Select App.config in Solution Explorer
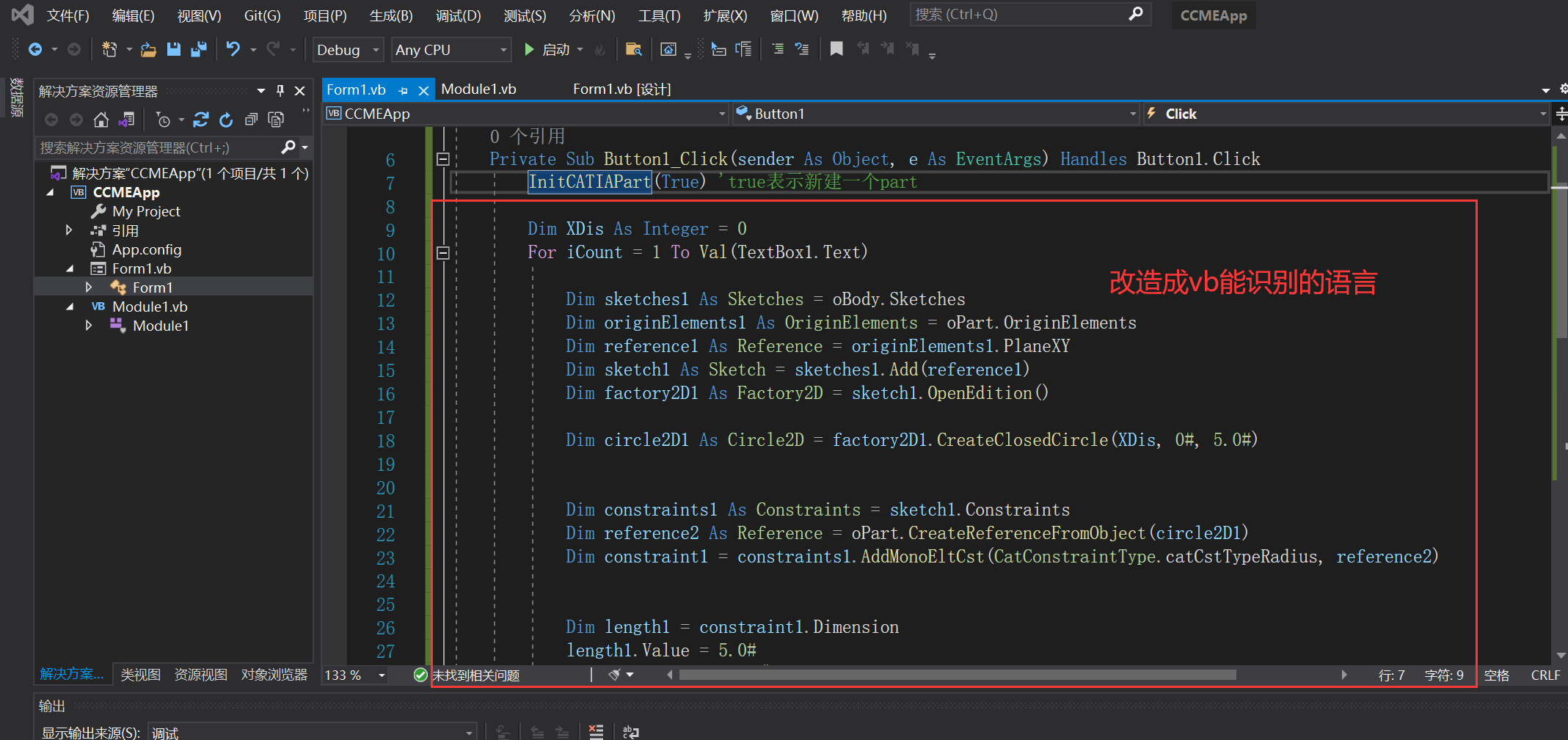 147,249
